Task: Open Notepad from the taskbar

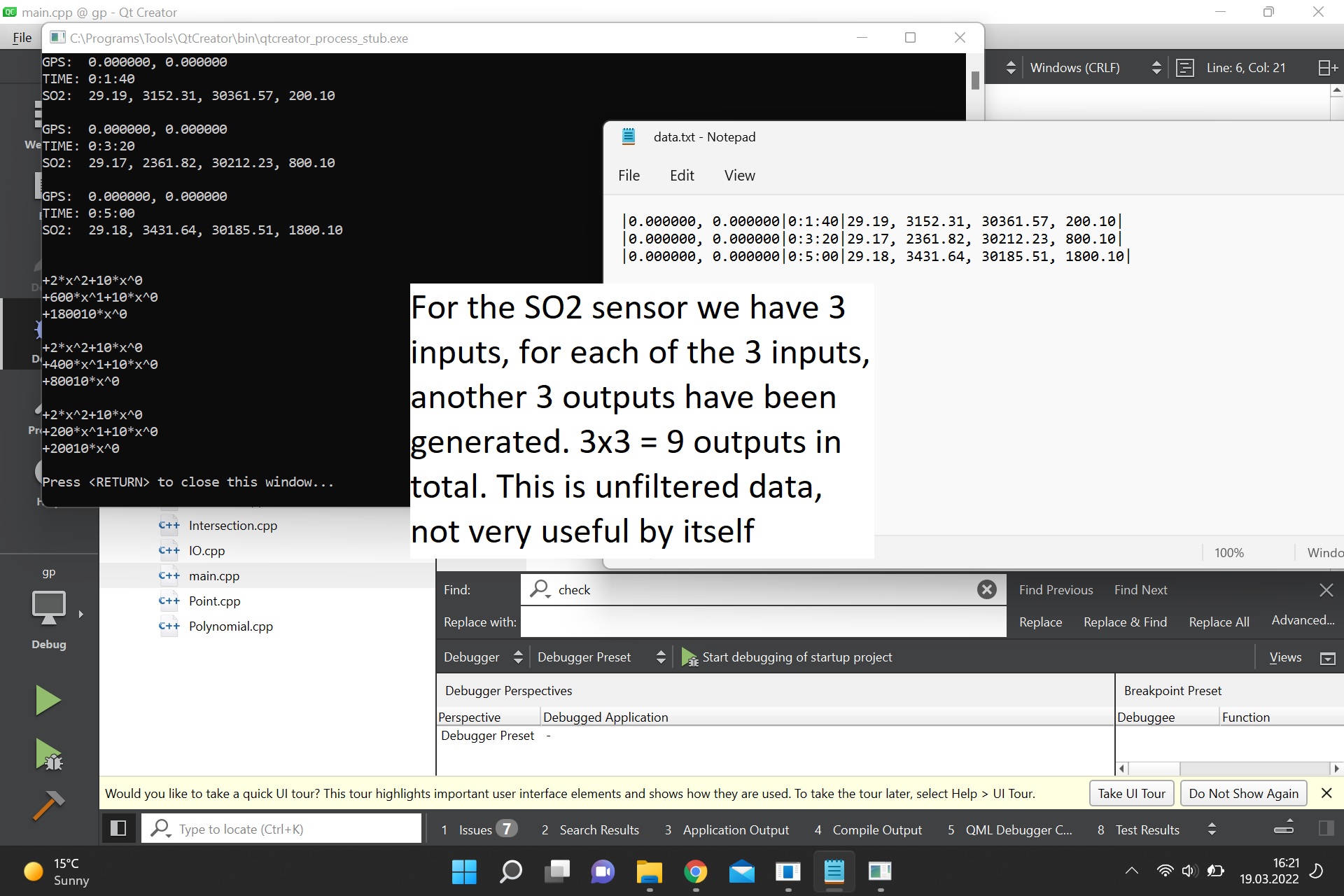Action: coord(834,871)
